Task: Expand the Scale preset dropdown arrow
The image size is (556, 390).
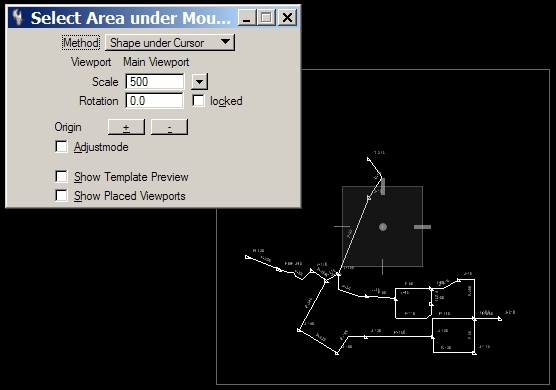Action: click(x=200, y=82)
